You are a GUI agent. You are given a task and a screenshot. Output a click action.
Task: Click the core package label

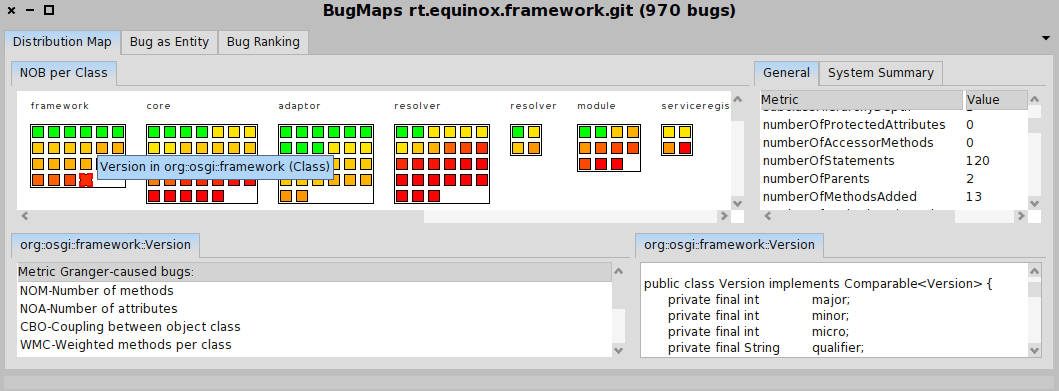click(x=158, y=106)
